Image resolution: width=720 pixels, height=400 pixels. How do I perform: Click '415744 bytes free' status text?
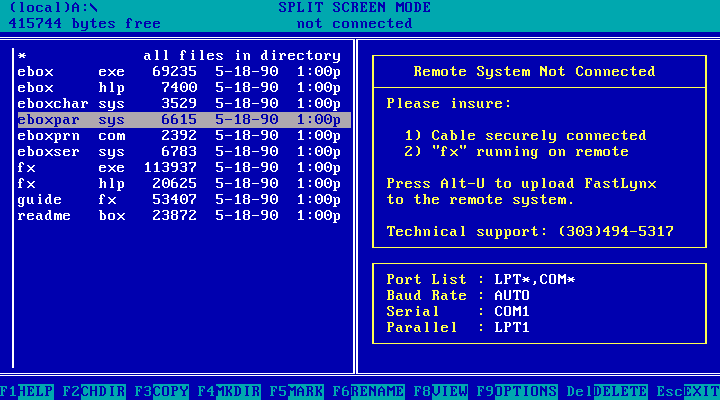pyautogui.click(x=85, y=24)
